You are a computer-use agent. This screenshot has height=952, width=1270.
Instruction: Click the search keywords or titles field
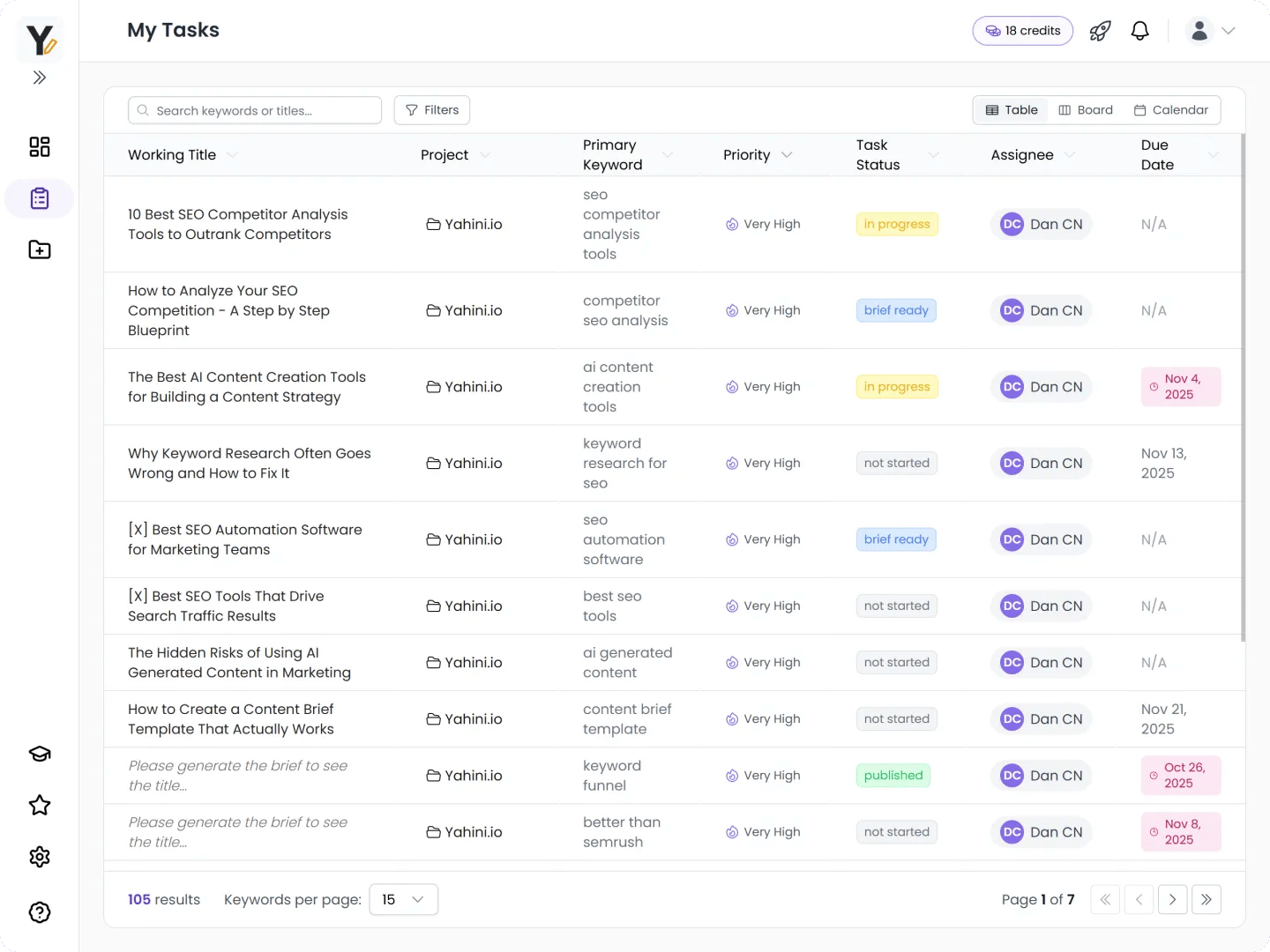[x=254, y=109]
